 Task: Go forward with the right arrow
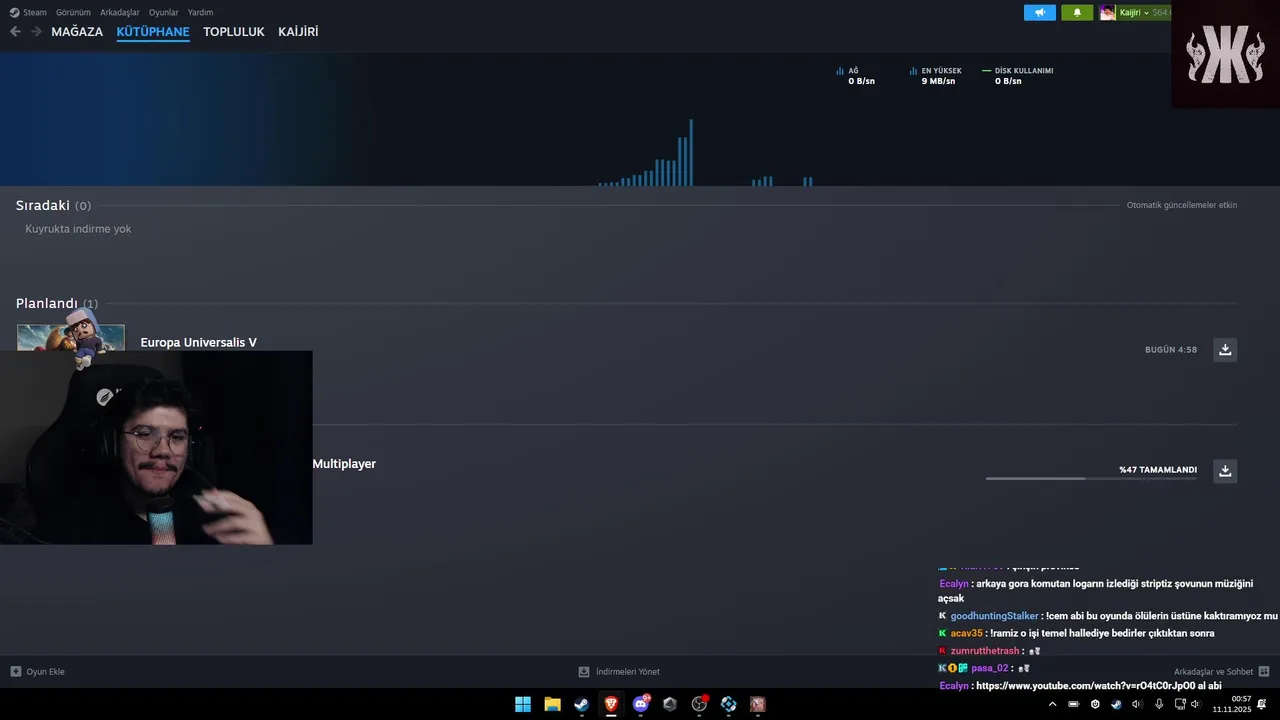pos(36,32)
